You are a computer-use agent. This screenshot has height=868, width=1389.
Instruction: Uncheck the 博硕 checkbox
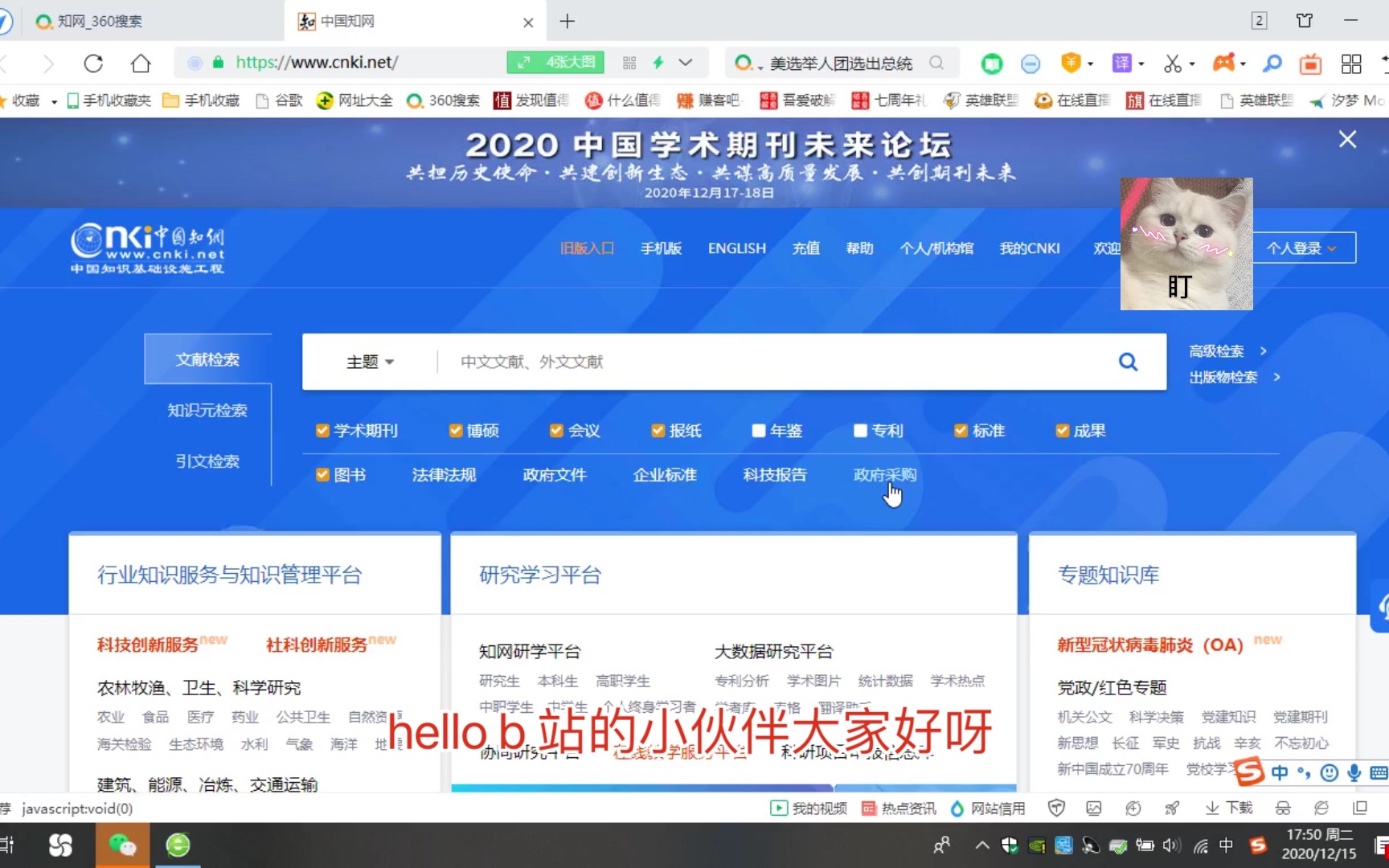tap(456, 431)
